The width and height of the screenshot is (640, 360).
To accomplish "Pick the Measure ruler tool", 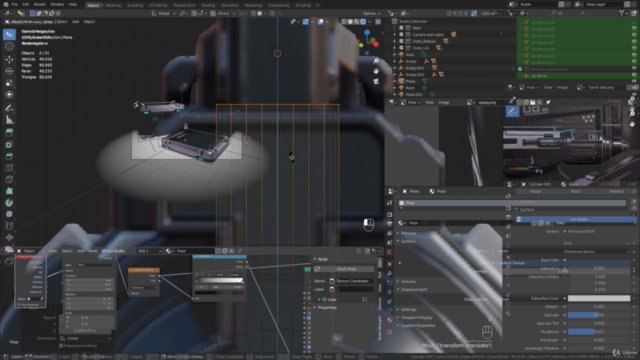I will click(9, 120).
